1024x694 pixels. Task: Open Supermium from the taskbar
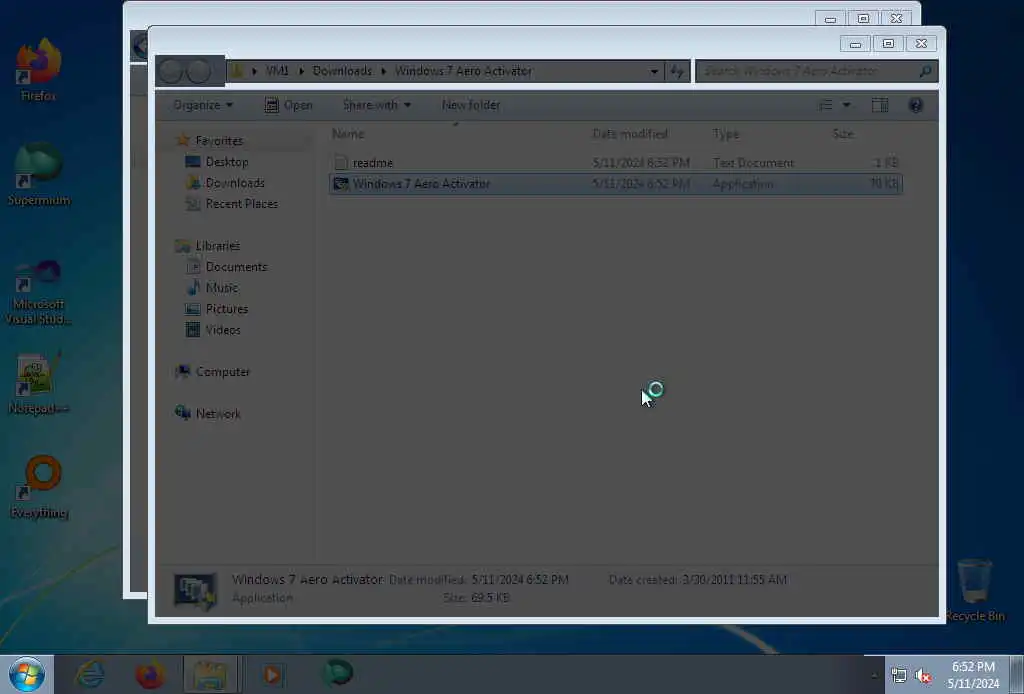click(338, 673)
